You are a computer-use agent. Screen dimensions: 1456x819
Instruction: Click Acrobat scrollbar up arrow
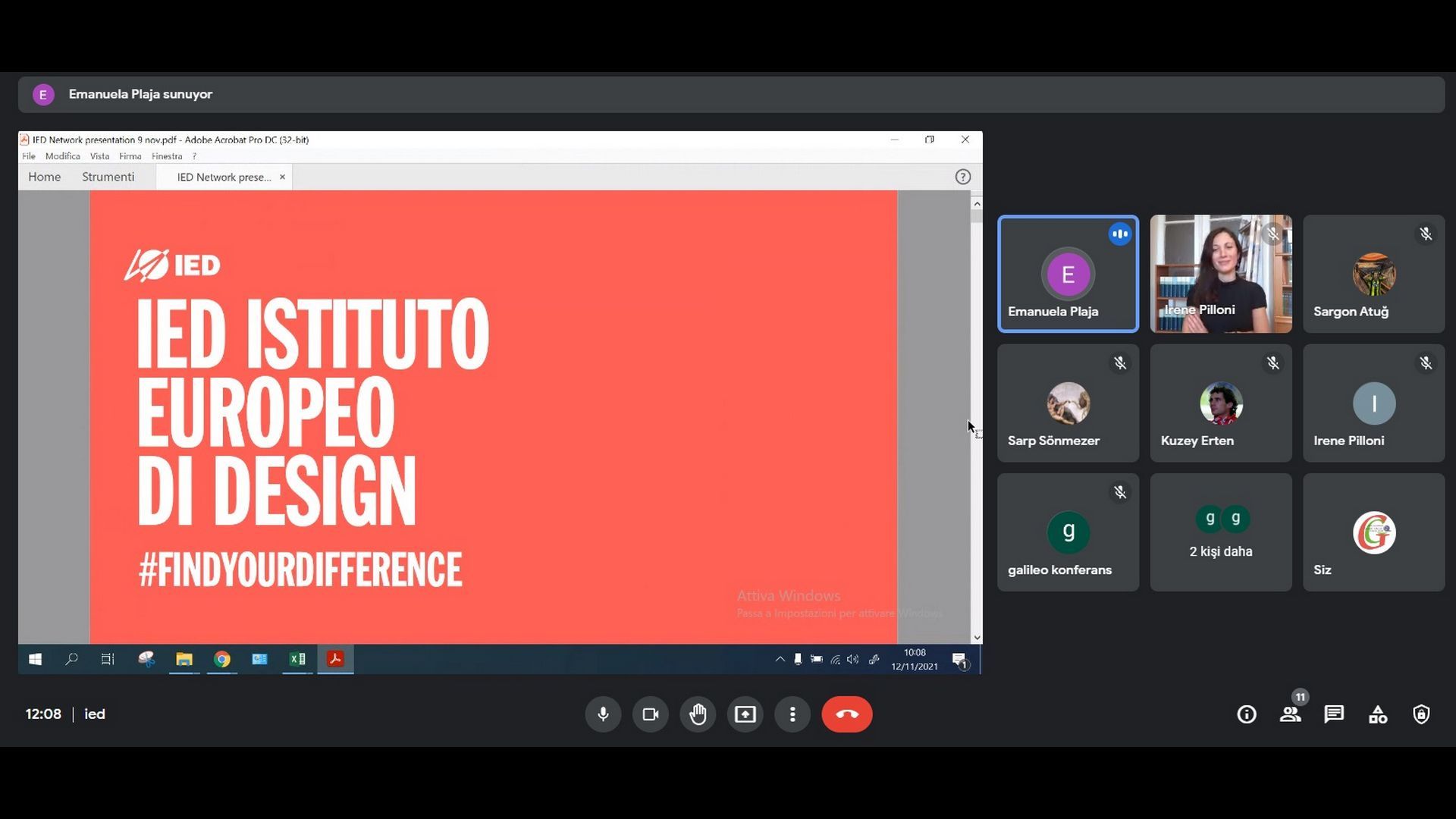coord(977,203)
